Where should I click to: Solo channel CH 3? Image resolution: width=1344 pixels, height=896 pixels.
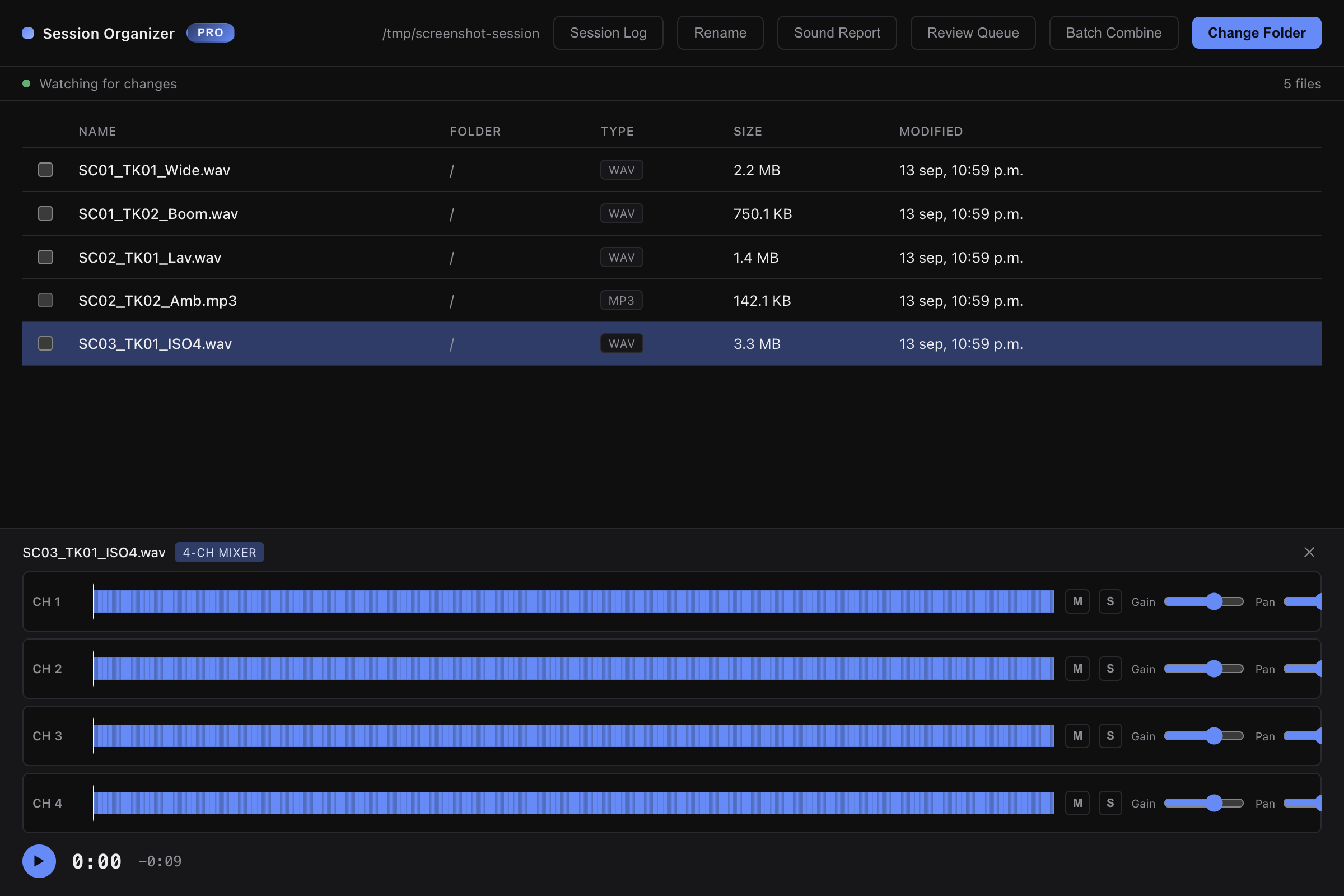click(x=1110, y=736)
